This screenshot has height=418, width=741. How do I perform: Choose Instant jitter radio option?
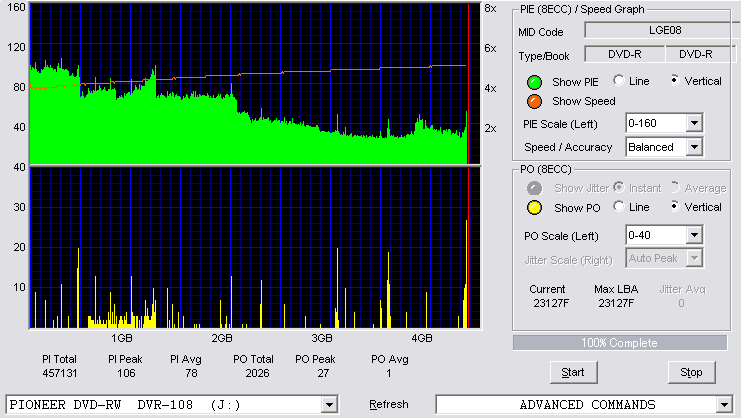click(619, 188)
